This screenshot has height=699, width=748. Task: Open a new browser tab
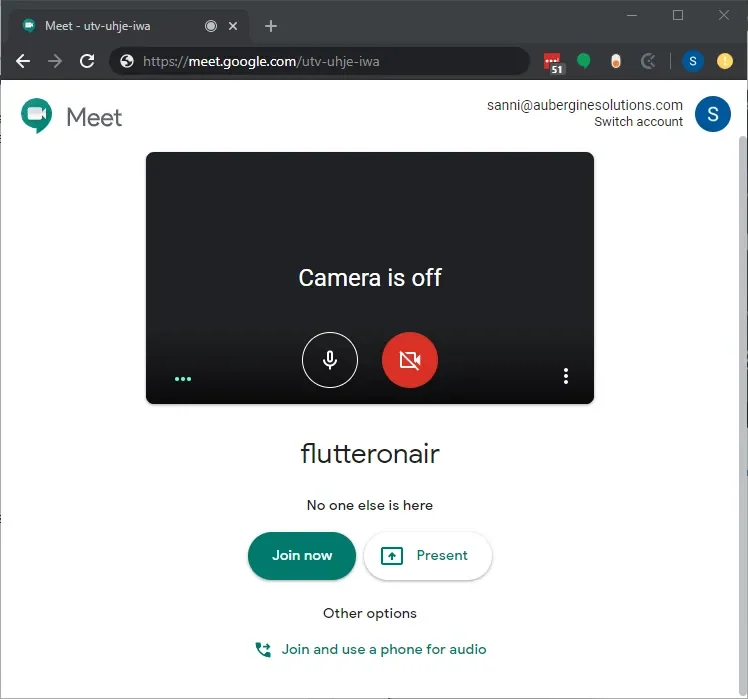271,26
